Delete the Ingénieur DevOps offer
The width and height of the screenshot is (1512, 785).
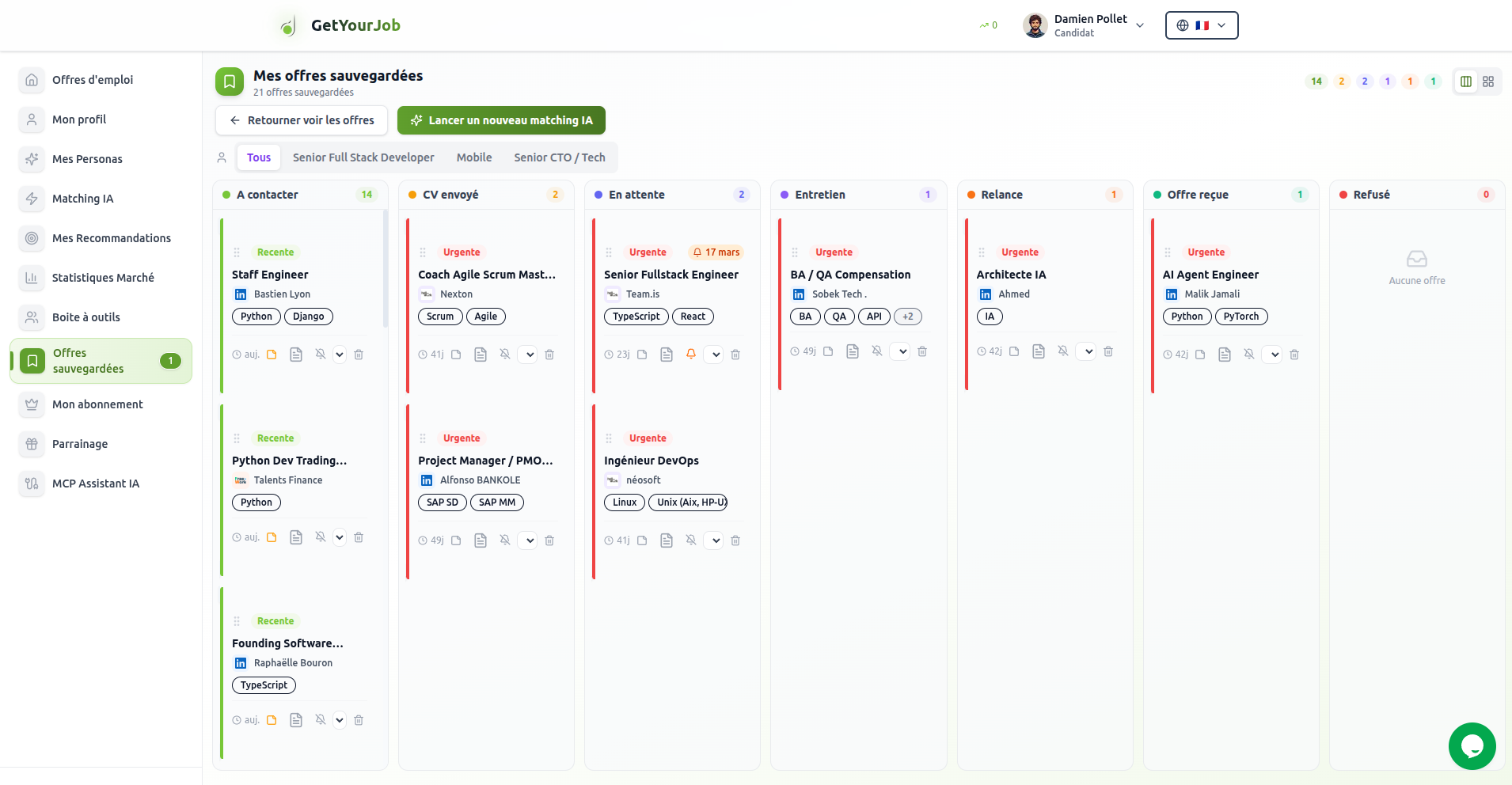coord(735,540)
